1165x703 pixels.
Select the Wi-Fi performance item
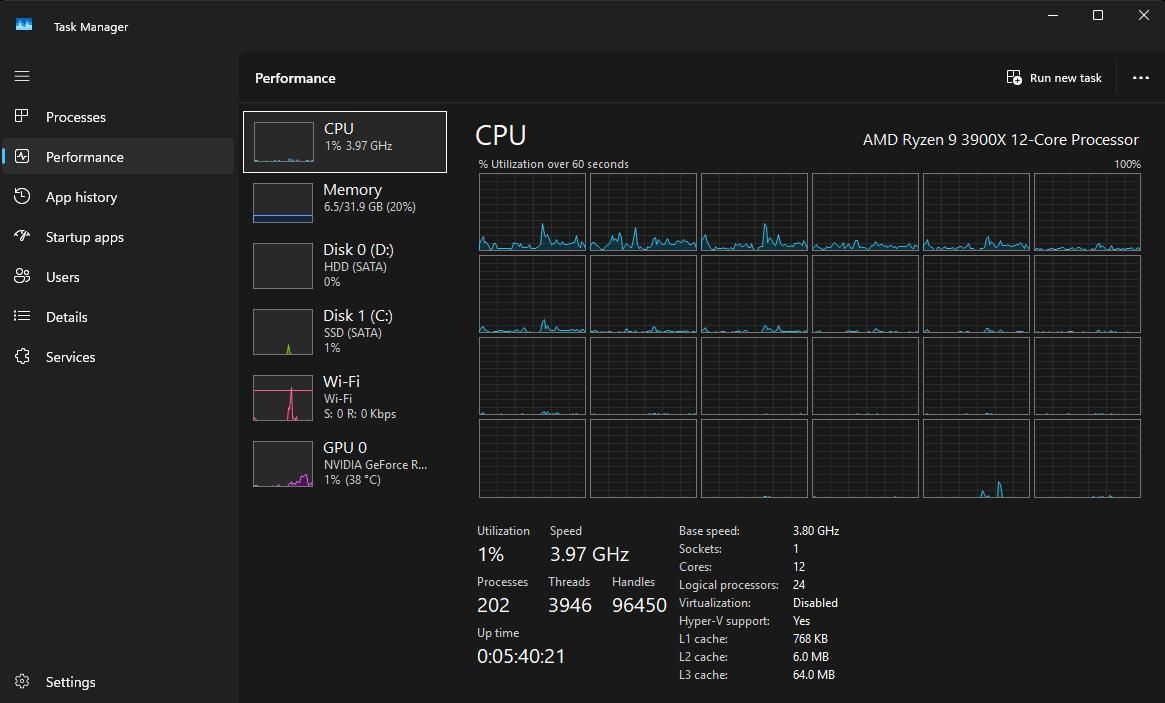pyautogui.click(x=345, y=398)
